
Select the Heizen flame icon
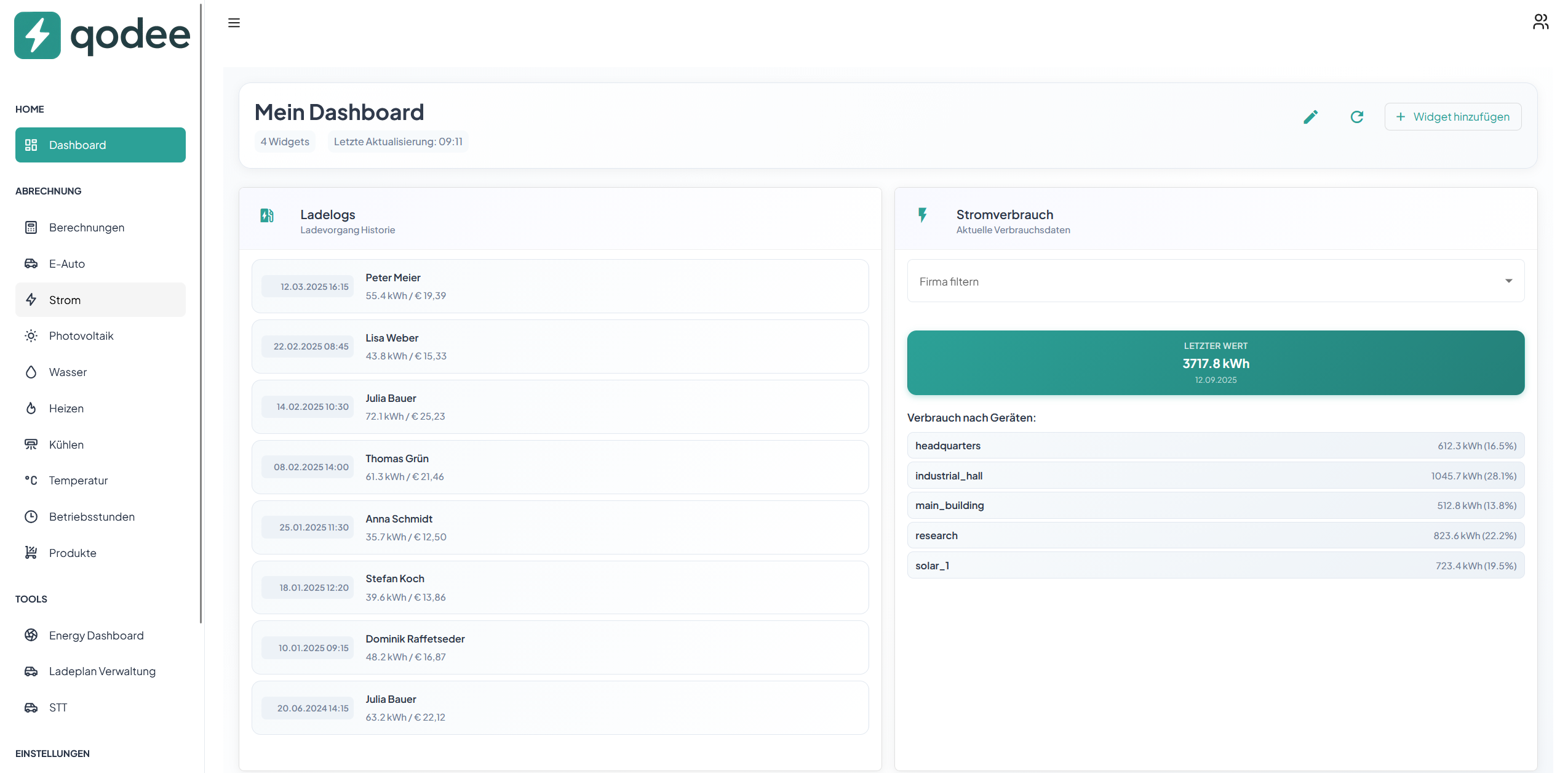pyautogui.click(x=31, y=408)
